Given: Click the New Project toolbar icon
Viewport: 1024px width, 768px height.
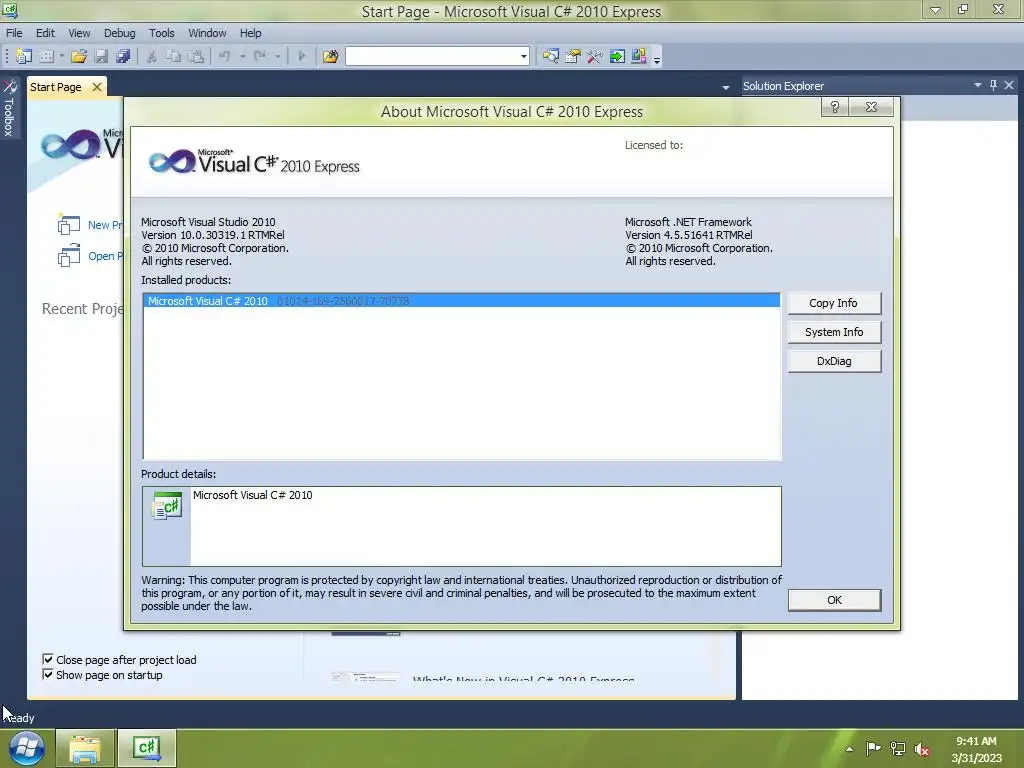Looking at the screenshot, I should coord(24,56).
